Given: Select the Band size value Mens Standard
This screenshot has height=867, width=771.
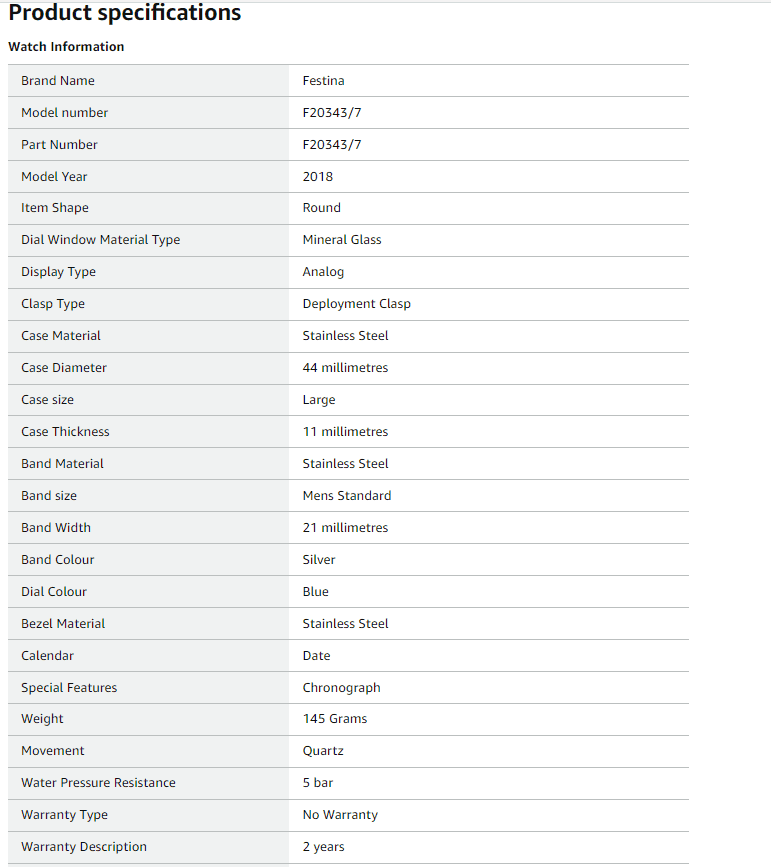Looking at the screenshot, I should 347,496.
